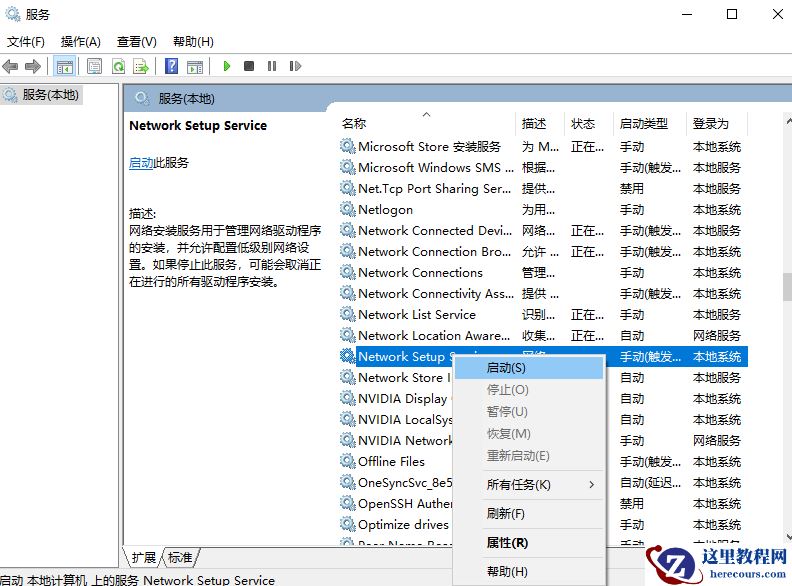Click the Stop Service square icon
Image resolution: width=792 pixels, height=586 pixels.
pyautogui.click(x=249, y=66)
